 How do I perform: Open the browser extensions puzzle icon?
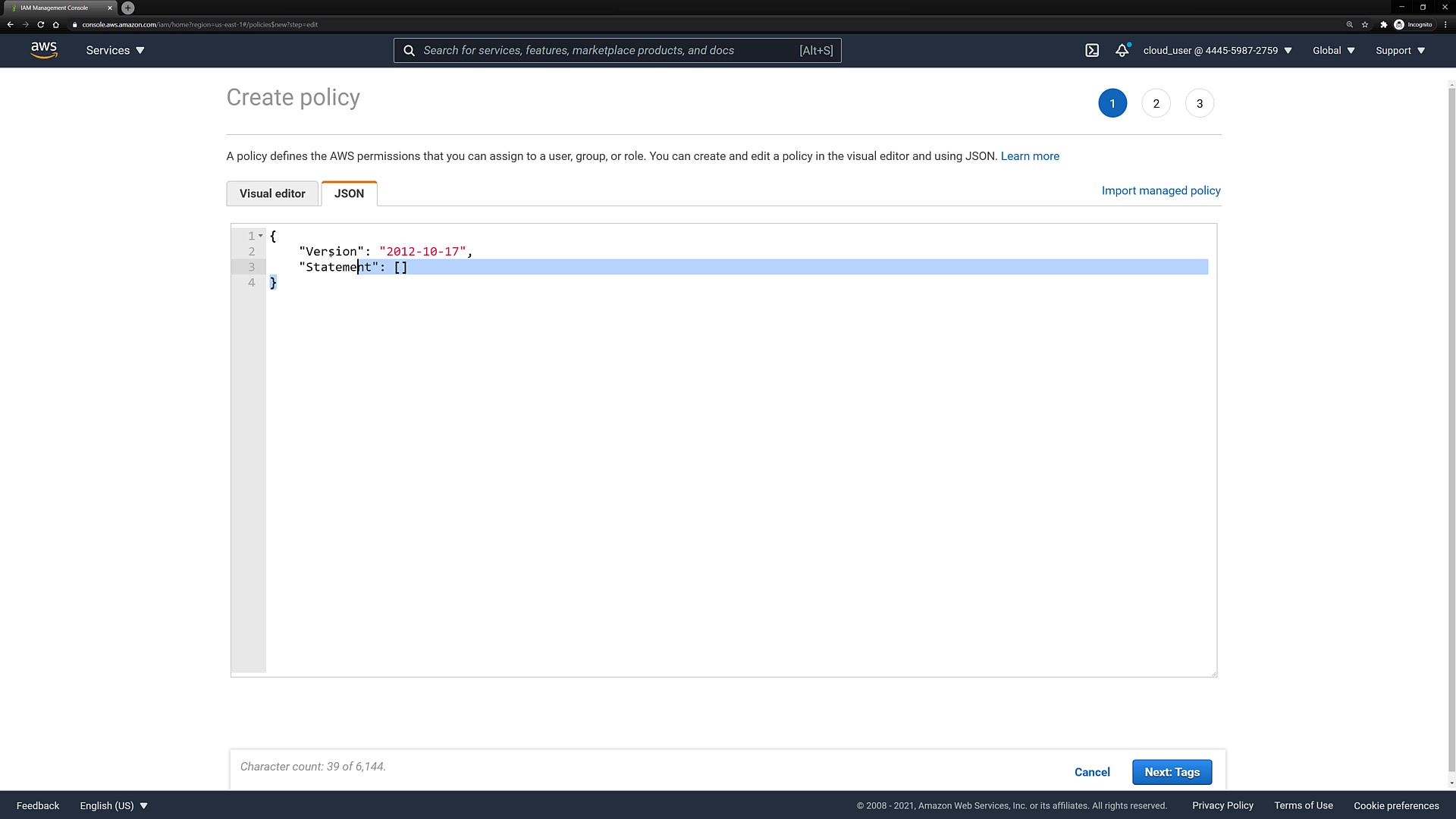click(1383, 24)
